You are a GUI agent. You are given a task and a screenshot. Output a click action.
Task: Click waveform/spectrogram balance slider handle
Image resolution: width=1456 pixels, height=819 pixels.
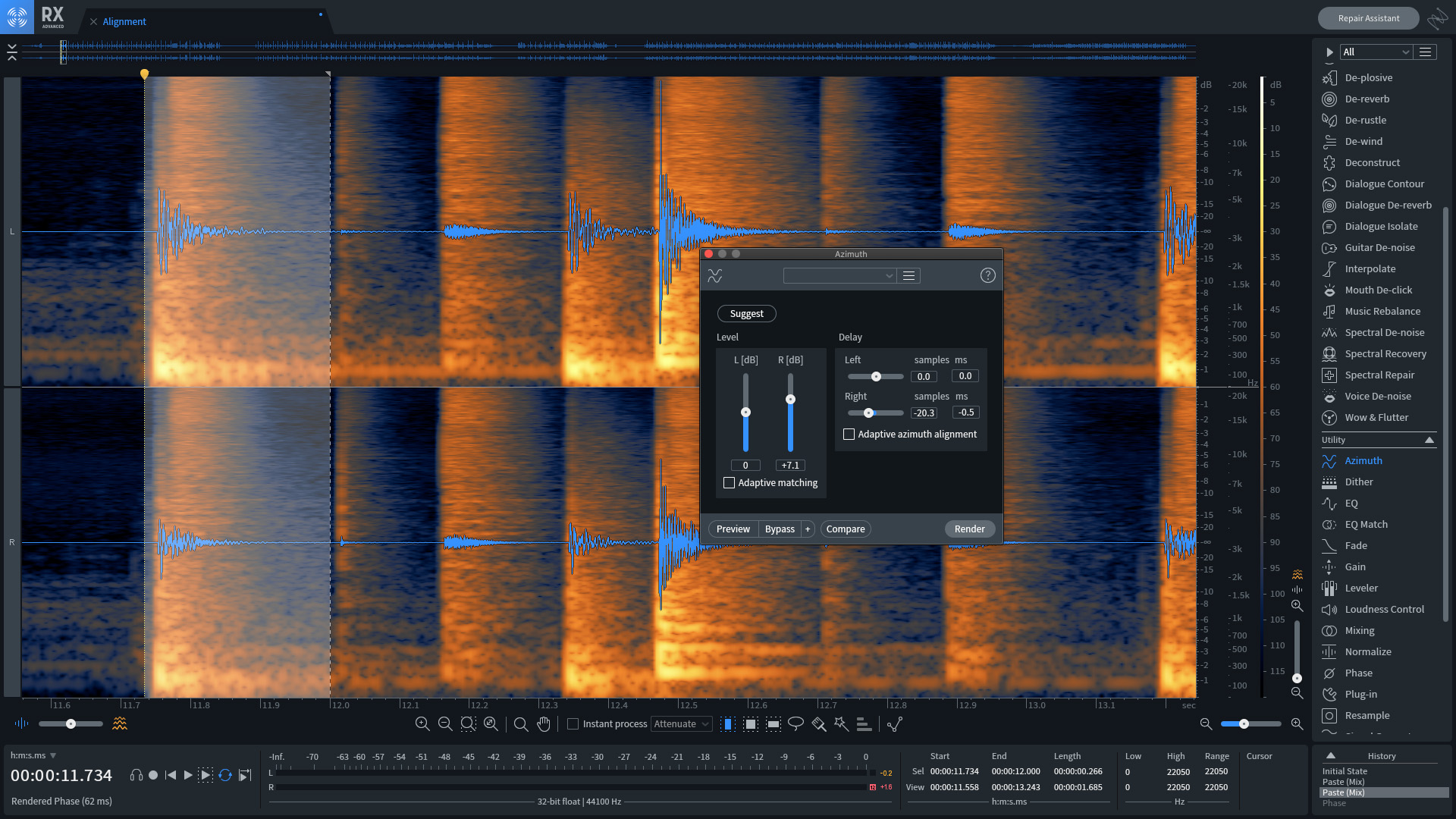click(x=71, y=724)
